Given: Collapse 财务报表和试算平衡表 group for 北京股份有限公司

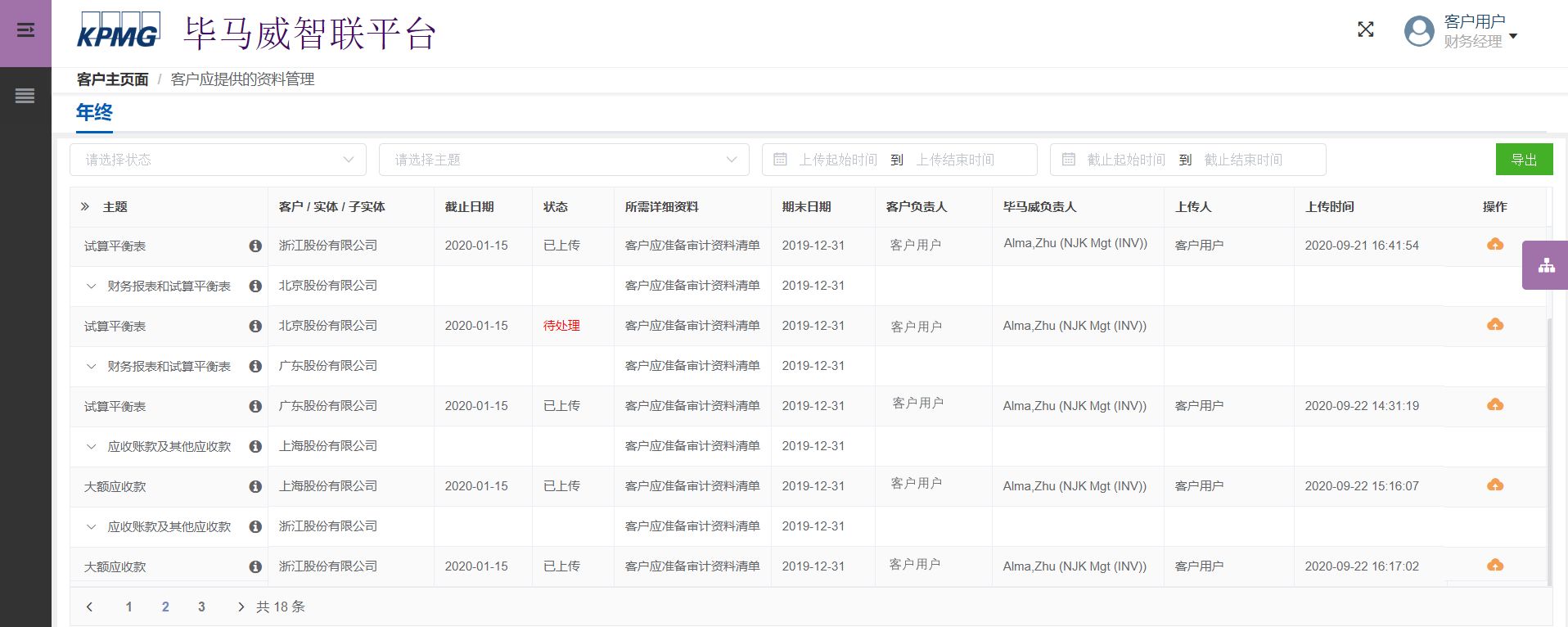Looking at the screenshot, I should coord(92,286).
